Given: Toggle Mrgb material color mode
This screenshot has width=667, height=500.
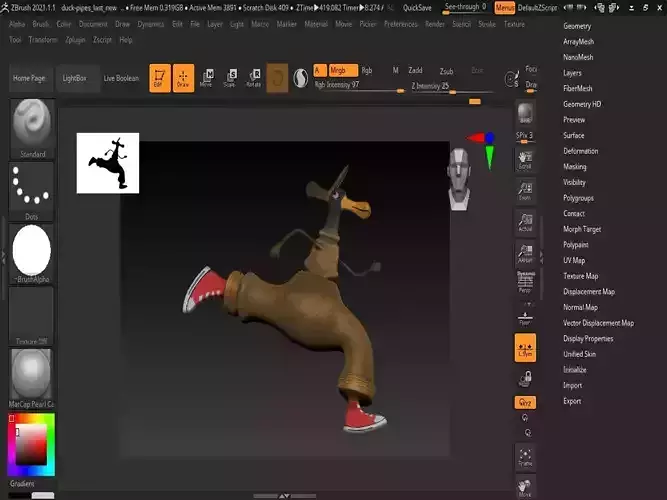Looking at the screenshot, I should (343, 70).
